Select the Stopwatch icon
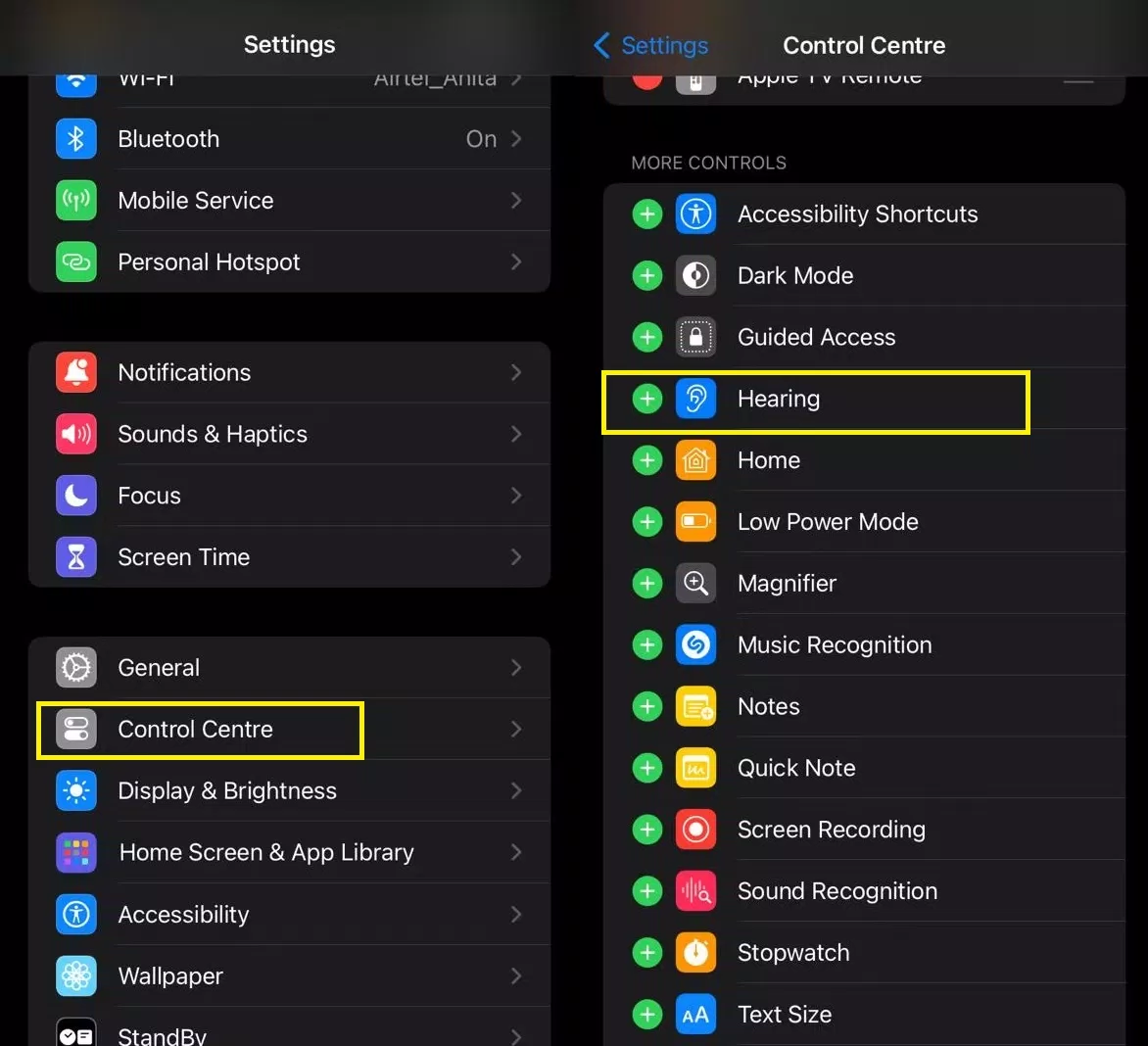Screen dimensions: 1148x1046 [695, 952]
